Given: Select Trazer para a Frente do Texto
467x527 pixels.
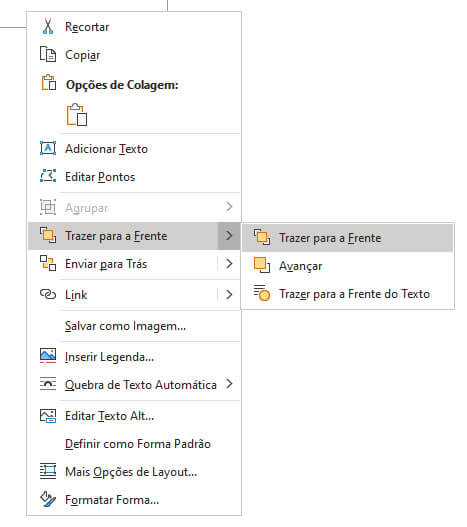Looking at the screenshot, I should tap(355, 294).
